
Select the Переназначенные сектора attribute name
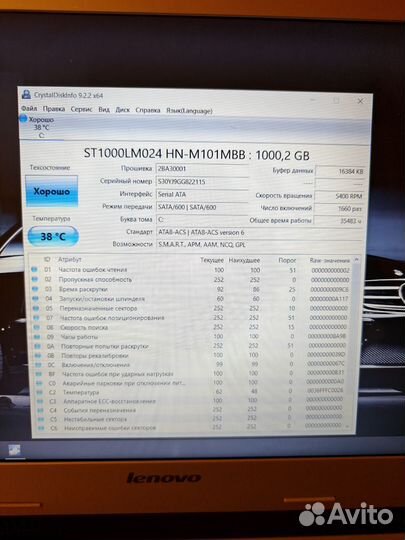[98, 308]
